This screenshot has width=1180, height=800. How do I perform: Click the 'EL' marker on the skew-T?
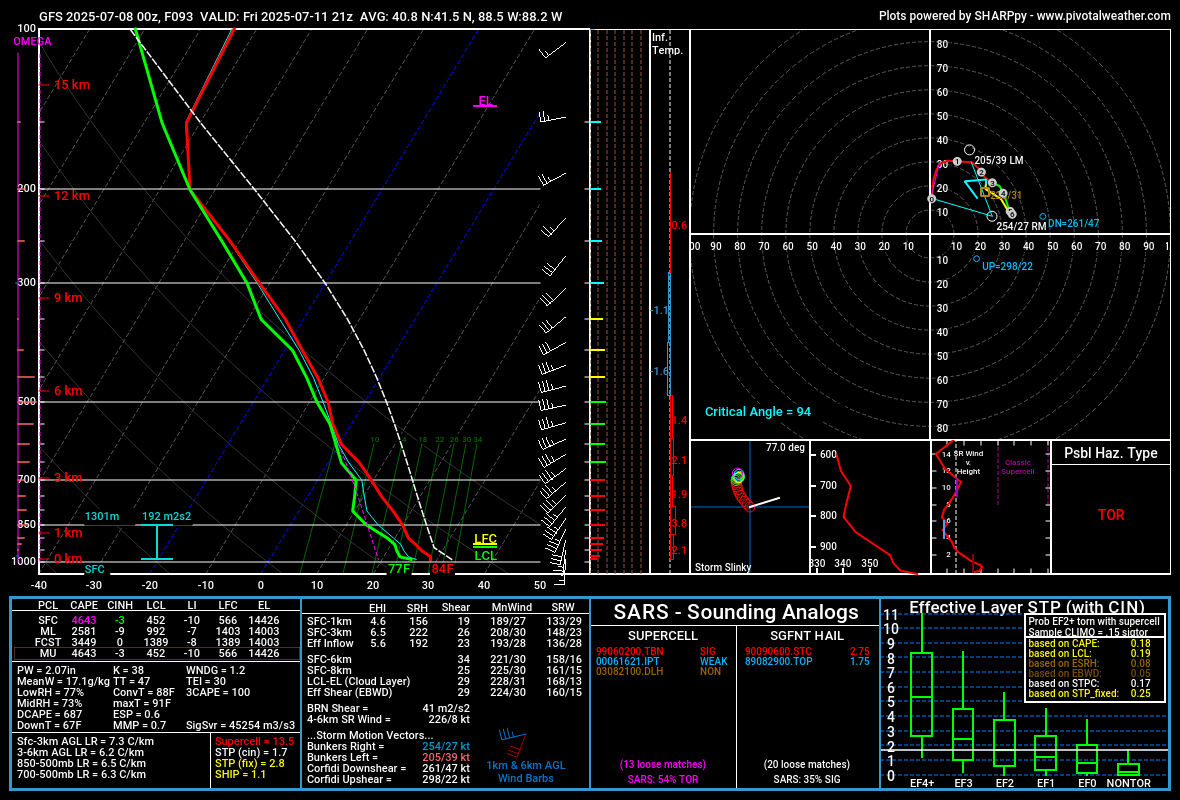point(485,101)
